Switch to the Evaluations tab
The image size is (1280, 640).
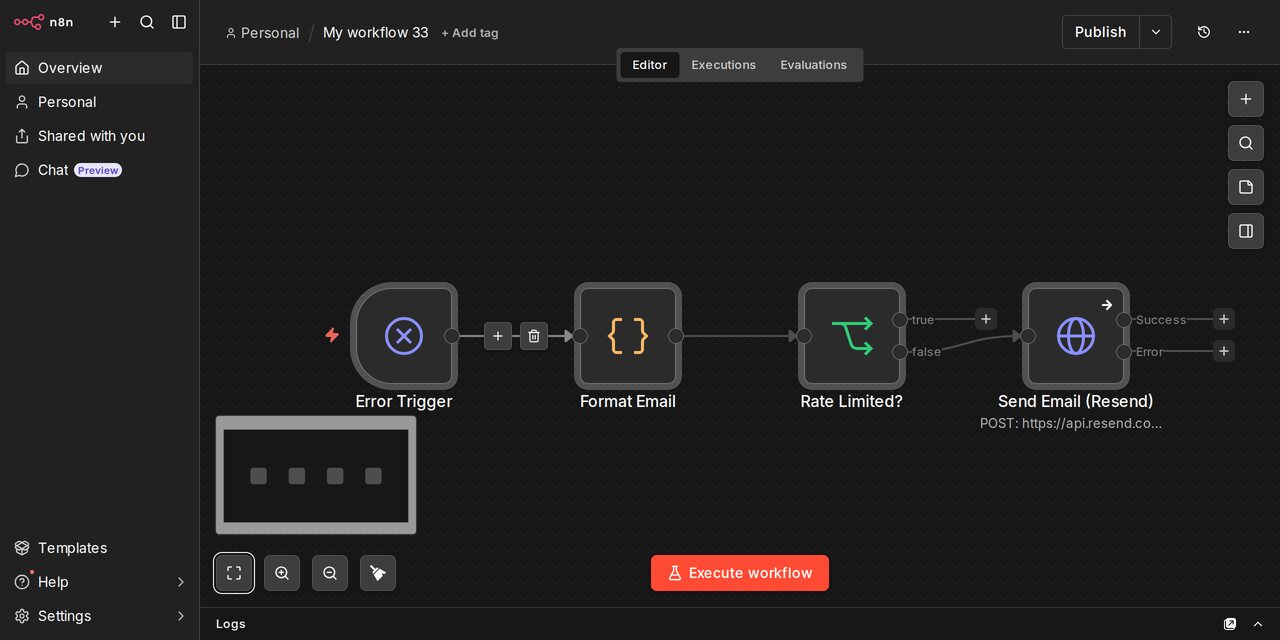click(814, 65)
